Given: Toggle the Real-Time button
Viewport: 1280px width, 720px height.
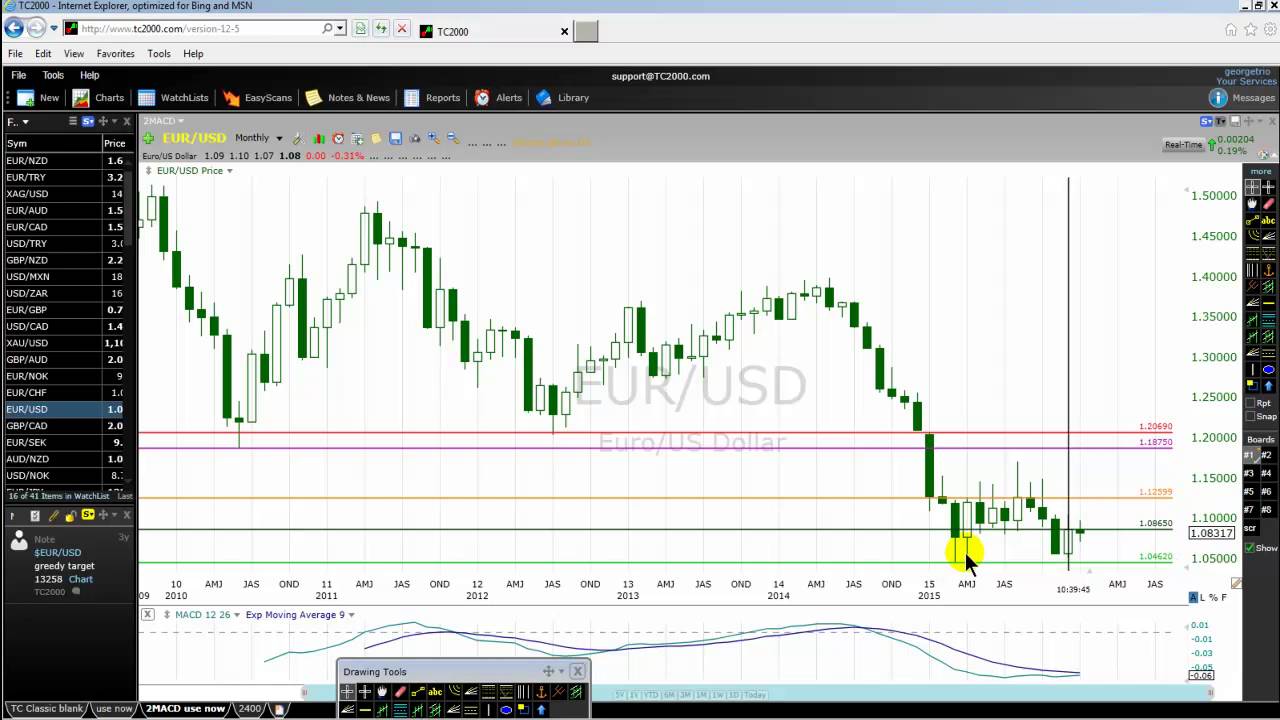Looking at the screenshot, I should (1183, 145).
